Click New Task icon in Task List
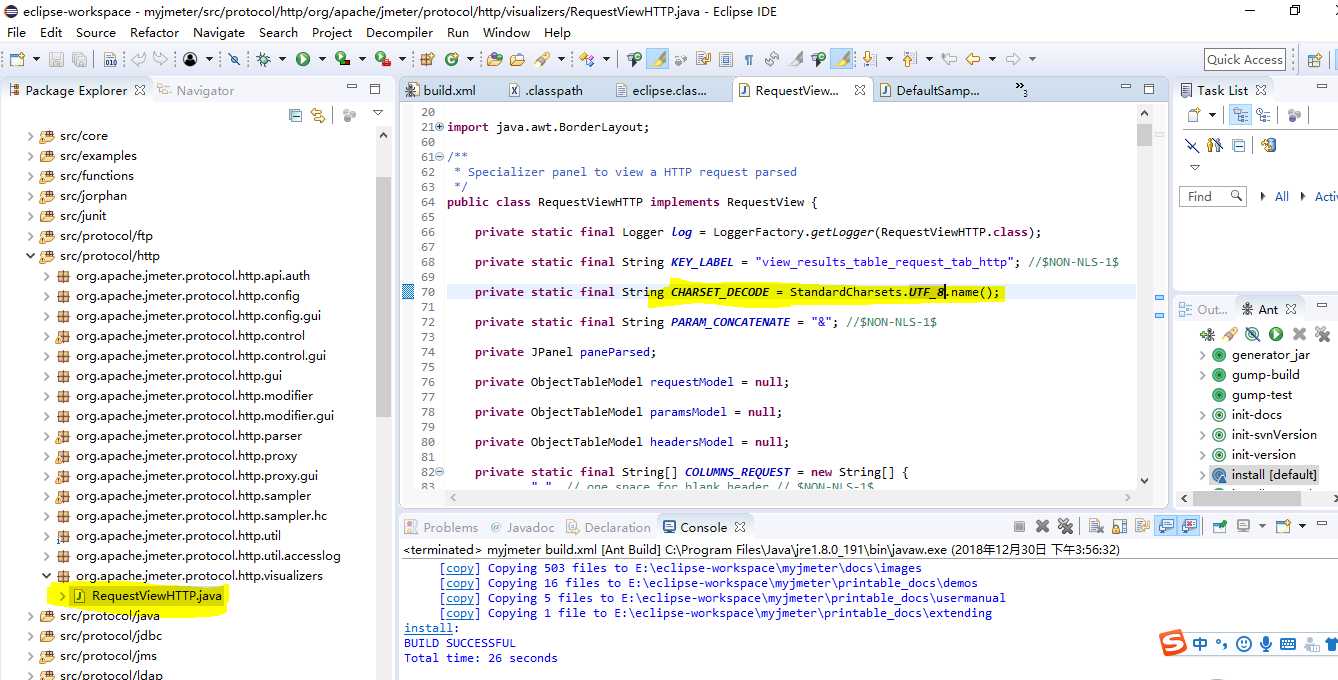Viewport: 1338px width, 680px height. click(1193, 116)
